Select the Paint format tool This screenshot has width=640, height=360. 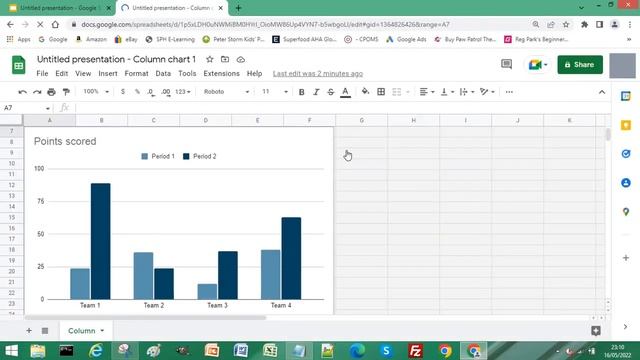[66, 92]
